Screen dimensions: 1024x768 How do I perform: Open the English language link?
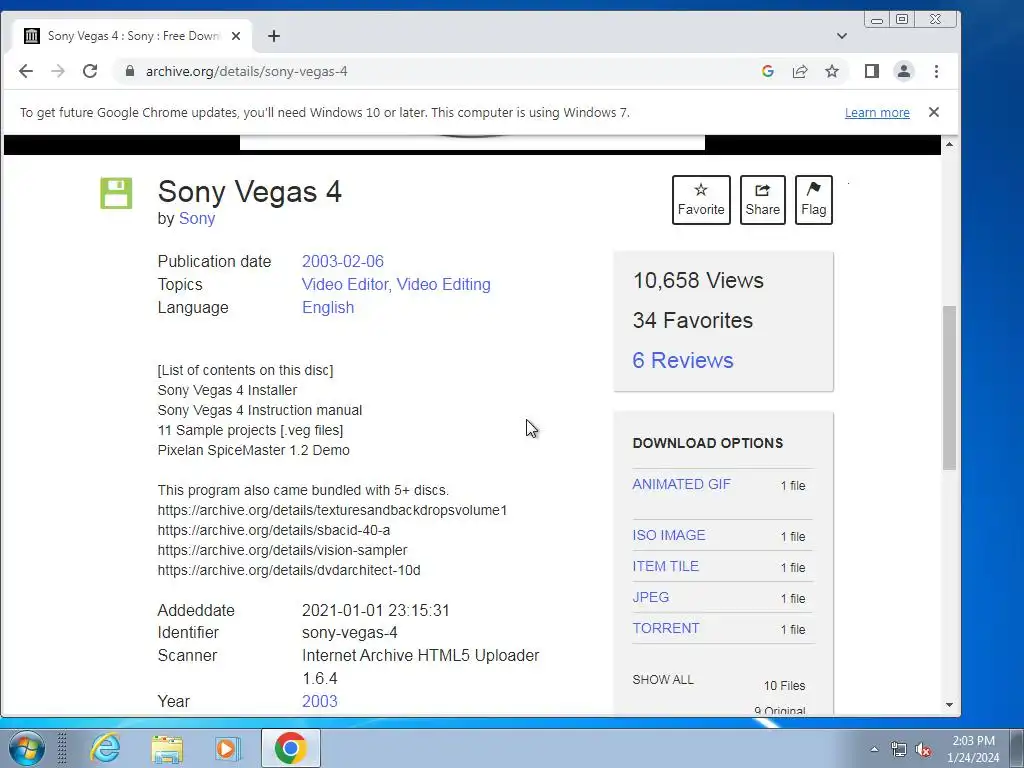[x=328, y=307]
